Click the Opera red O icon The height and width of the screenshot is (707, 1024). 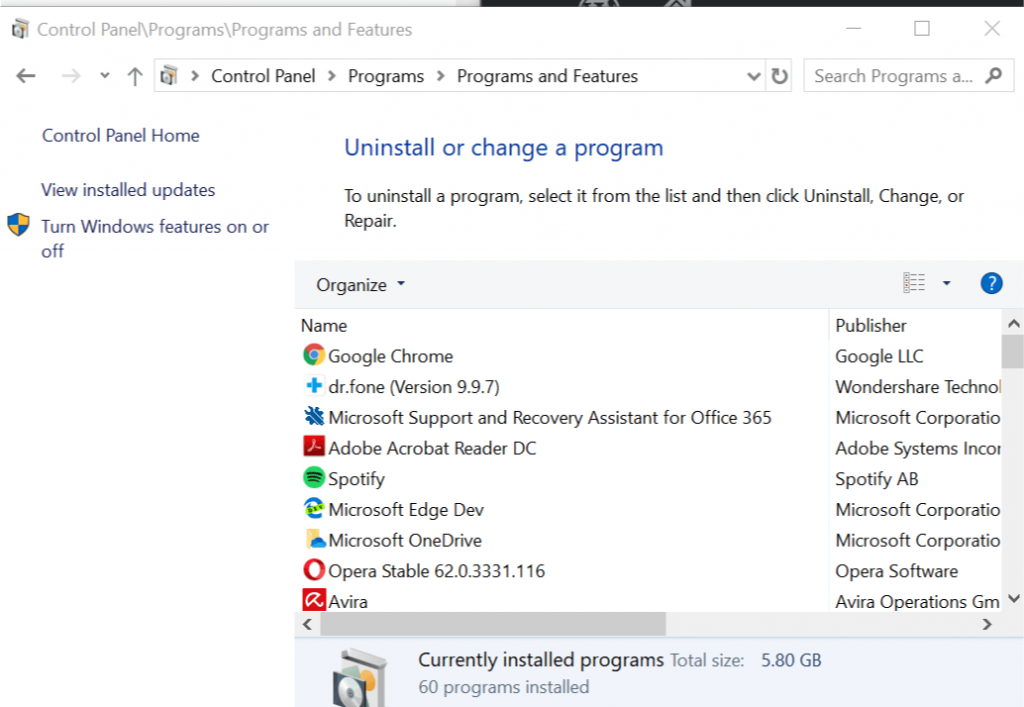[x=314, y=569]
